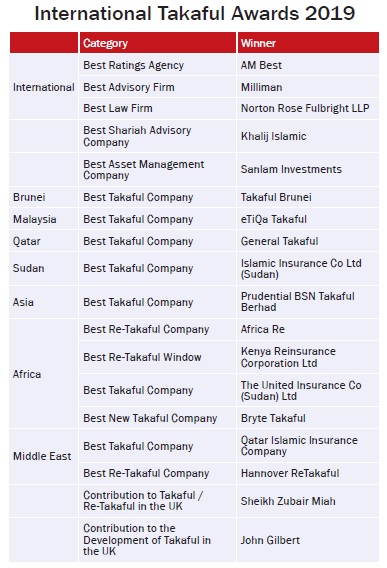This screenshot has width=387, height=568.
Task: Click the Khalij Islamic winner cell
Action: (308, 136)
